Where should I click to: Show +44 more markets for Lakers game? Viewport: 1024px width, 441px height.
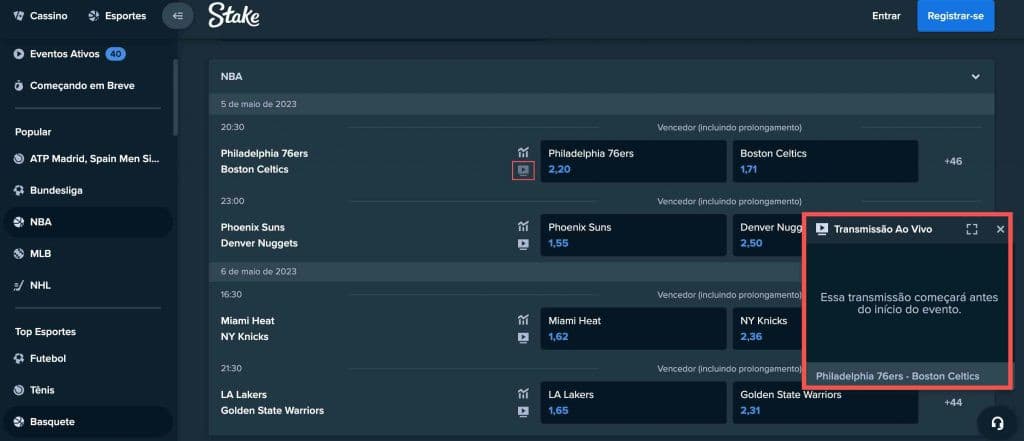[953, 402]
